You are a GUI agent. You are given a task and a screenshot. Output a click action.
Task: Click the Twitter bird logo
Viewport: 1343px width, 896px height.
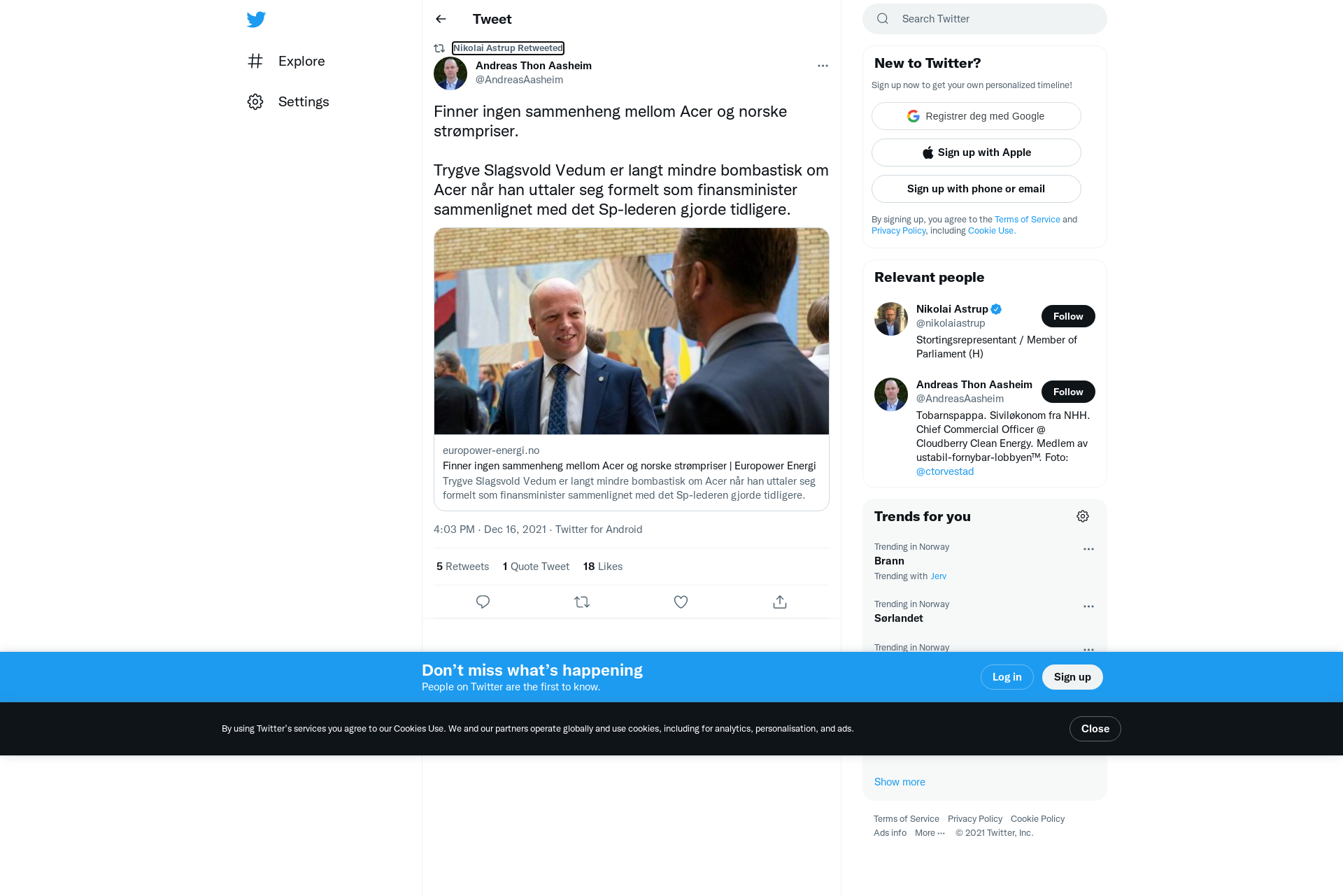coord(256,19)
